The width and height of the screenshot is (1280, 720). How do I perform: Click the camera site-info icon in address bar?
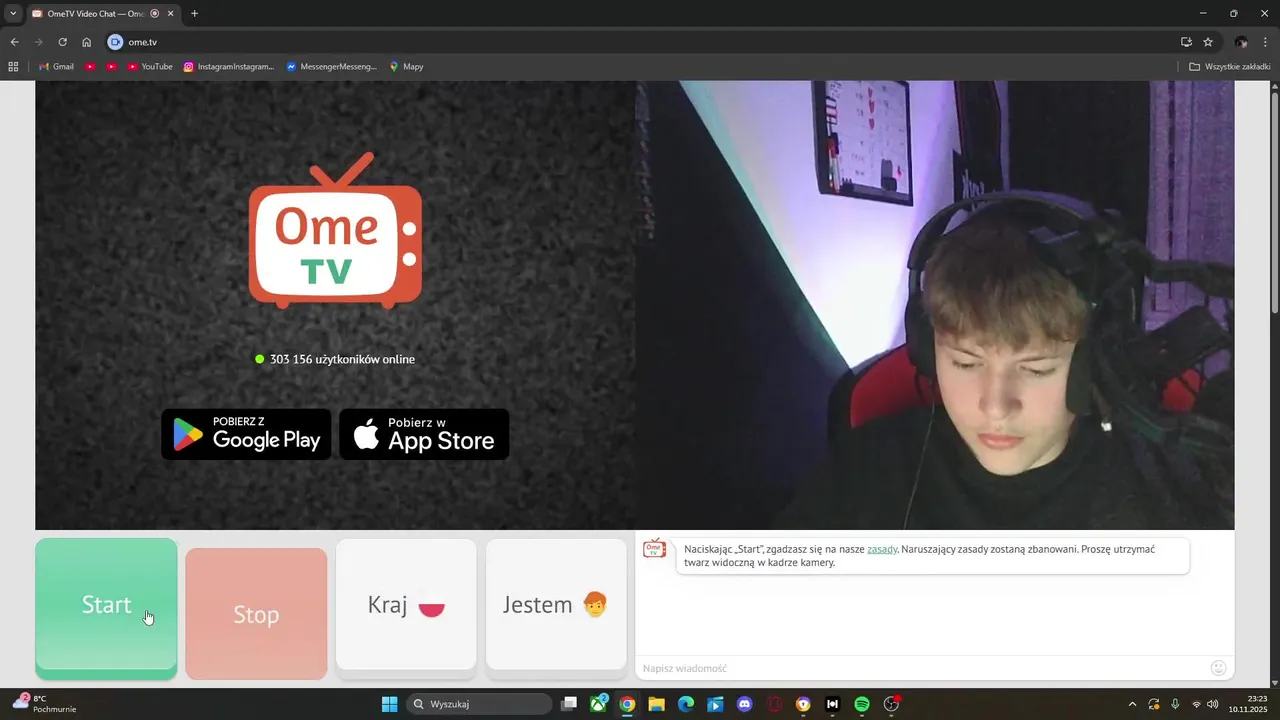coord(115,42)
